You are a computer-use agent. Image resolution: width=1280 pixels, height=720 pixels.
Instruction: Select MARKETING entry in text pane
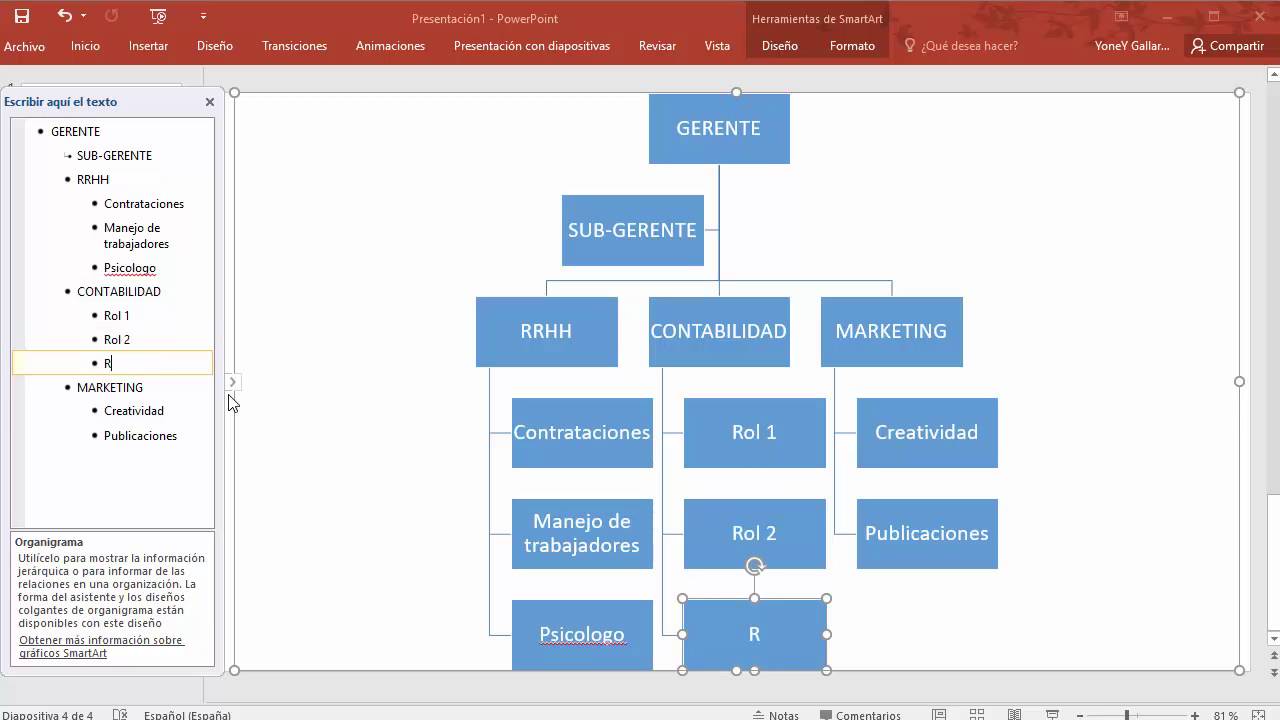pyautogui.click(x=110, y=388)
